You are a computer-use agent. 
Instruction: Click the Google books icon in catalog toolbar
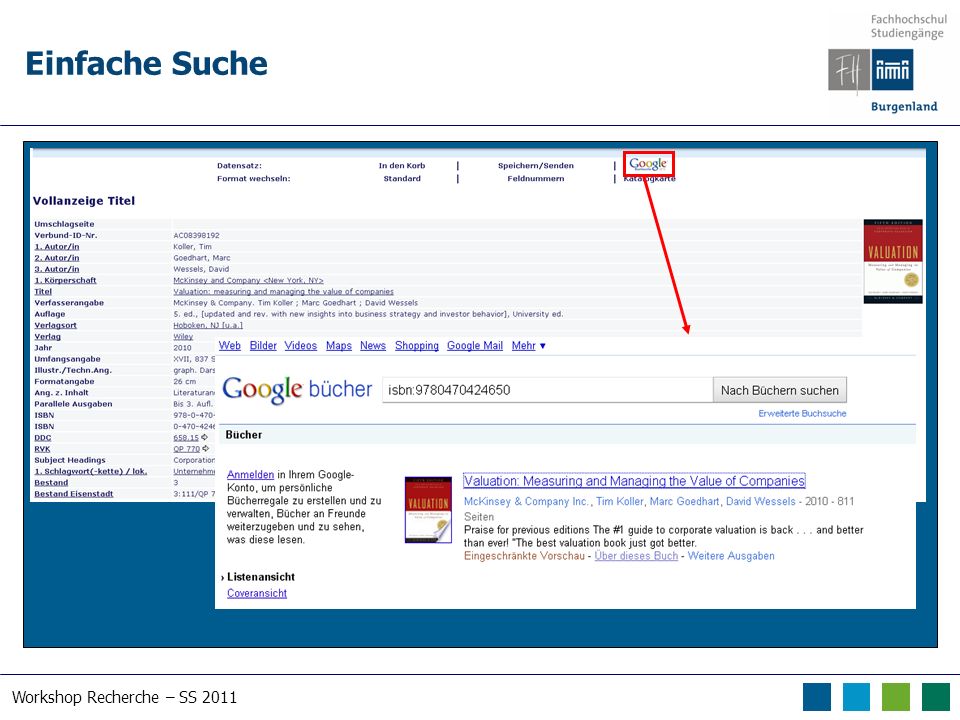648,164
